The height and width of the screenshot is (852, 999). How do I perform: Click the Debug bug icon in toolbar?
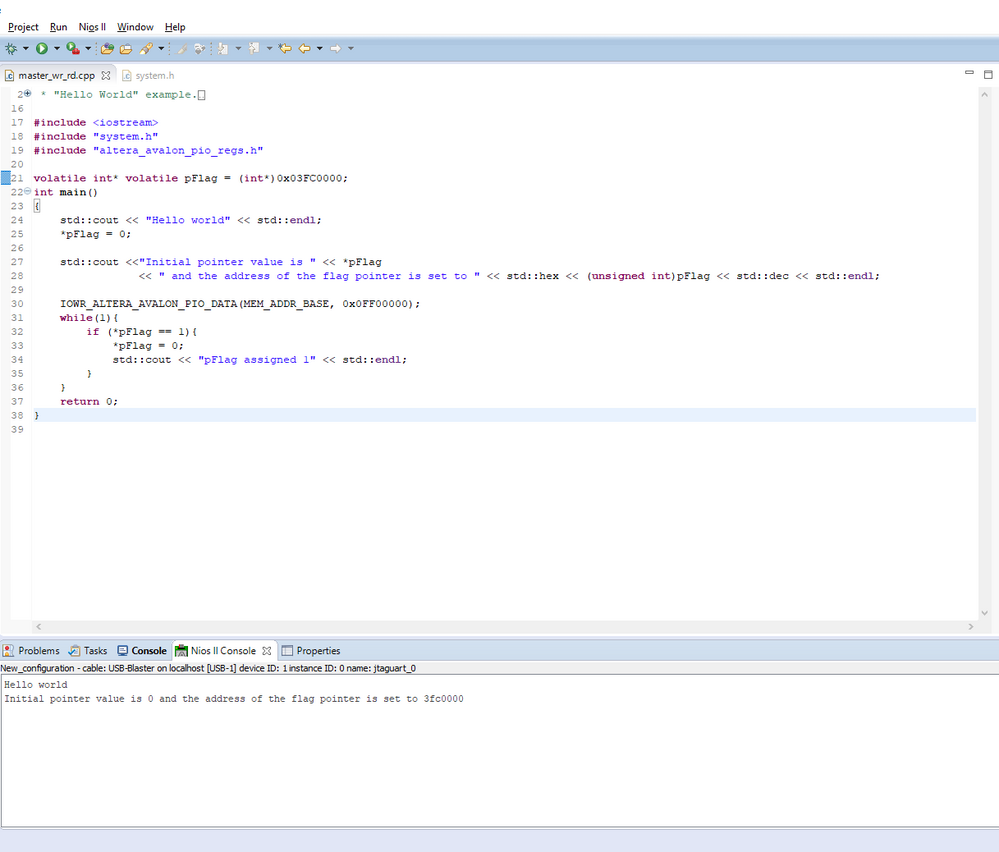11,48
